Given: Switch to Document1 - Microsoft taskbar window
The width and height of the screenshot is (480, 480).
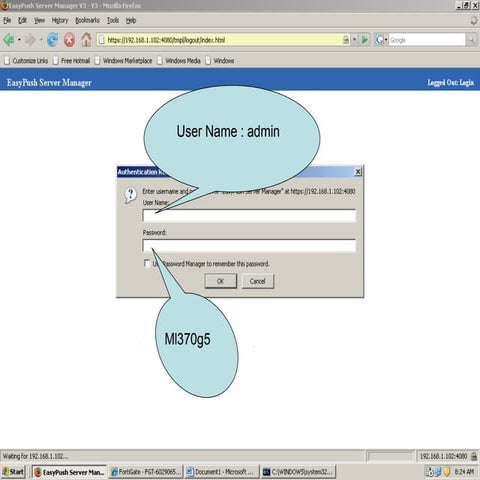Looking at the screenshot, I should click(x=222, y=472).
